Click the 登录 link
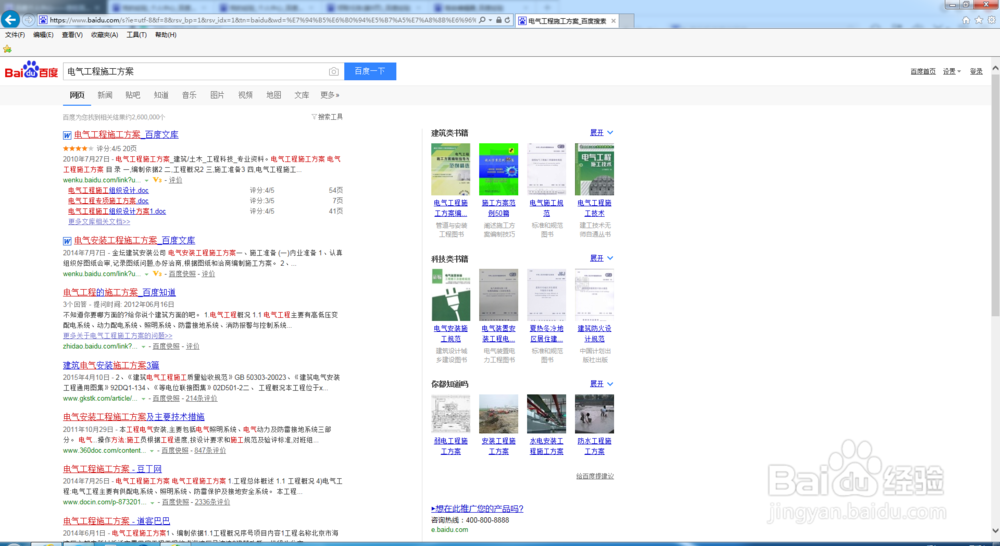Screen dimensions: 1000x546 tap(976, 71)
